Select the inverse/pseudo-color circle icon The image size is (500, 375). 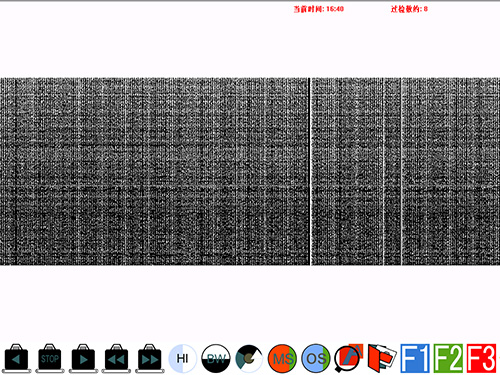(x=249, y=358)
